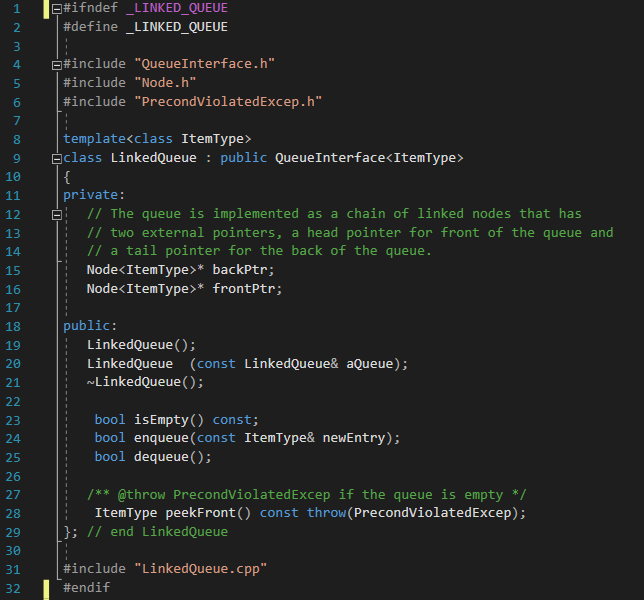Click the opening brace on line 10
This screenshot has height=600, width=644.
67,177
